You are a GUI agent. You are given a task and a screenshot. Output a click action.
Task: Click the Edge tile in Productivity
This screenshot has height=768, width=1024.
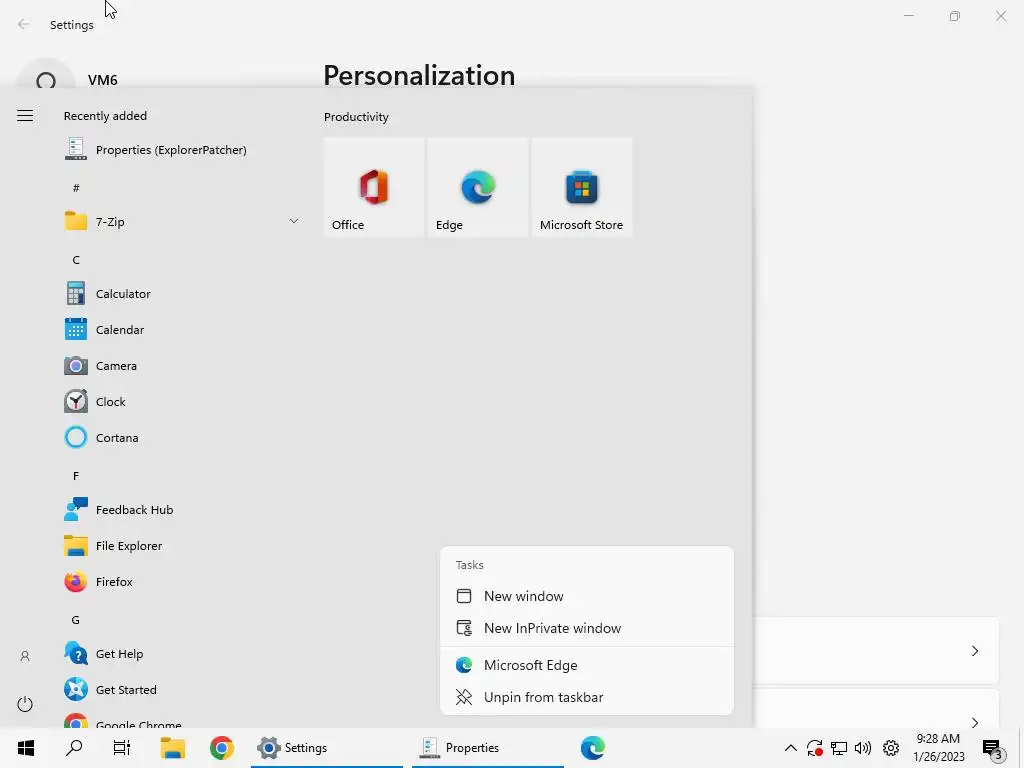click(478, 187)
